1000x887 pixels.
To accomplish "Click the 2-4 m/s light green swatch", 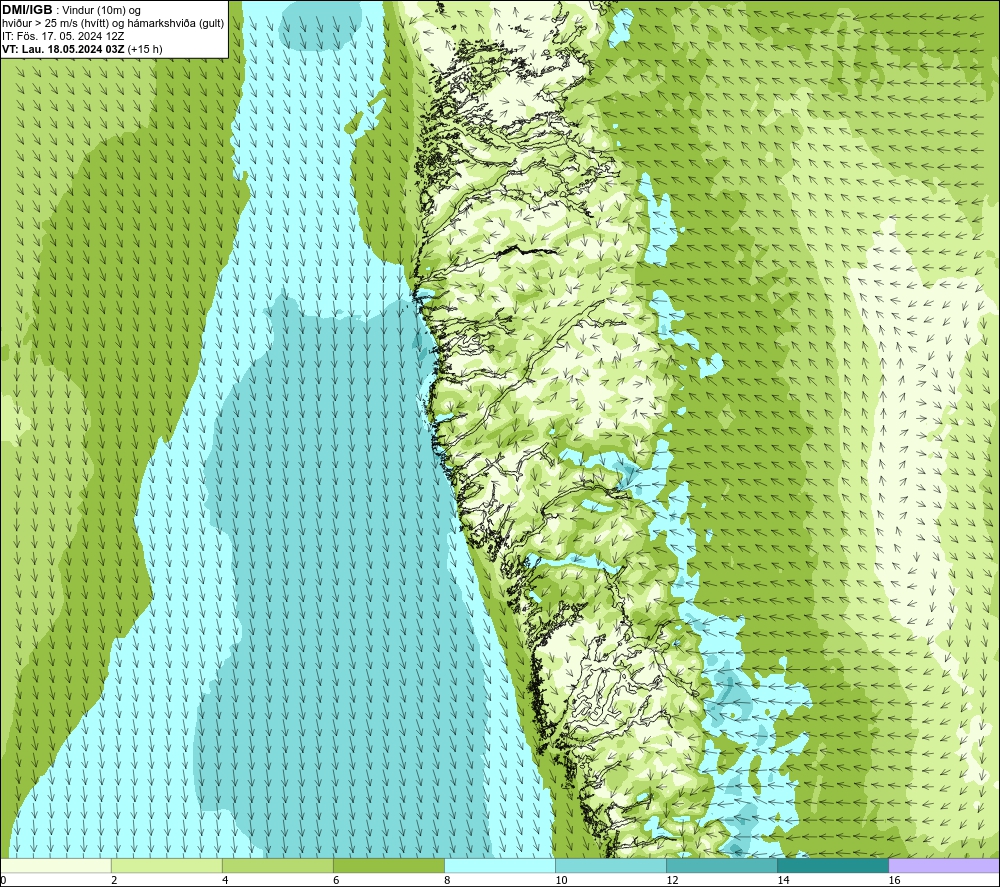I will (x=166, y=865).
